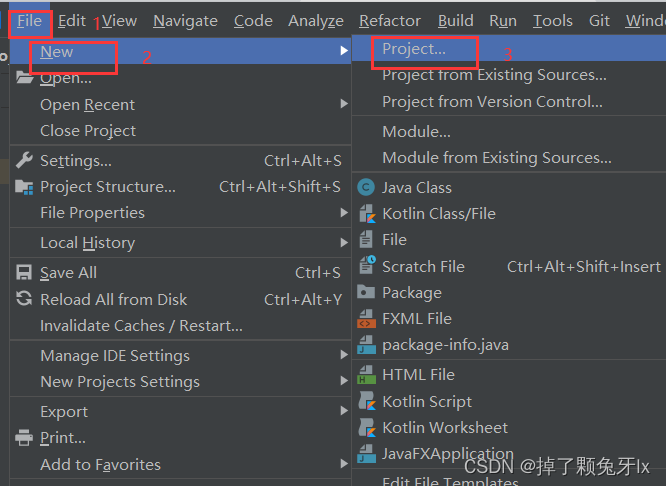The width and height of the screenshot is (666, 486).
Task: Expand the New Projects Settings arrow
Action: 344,381
